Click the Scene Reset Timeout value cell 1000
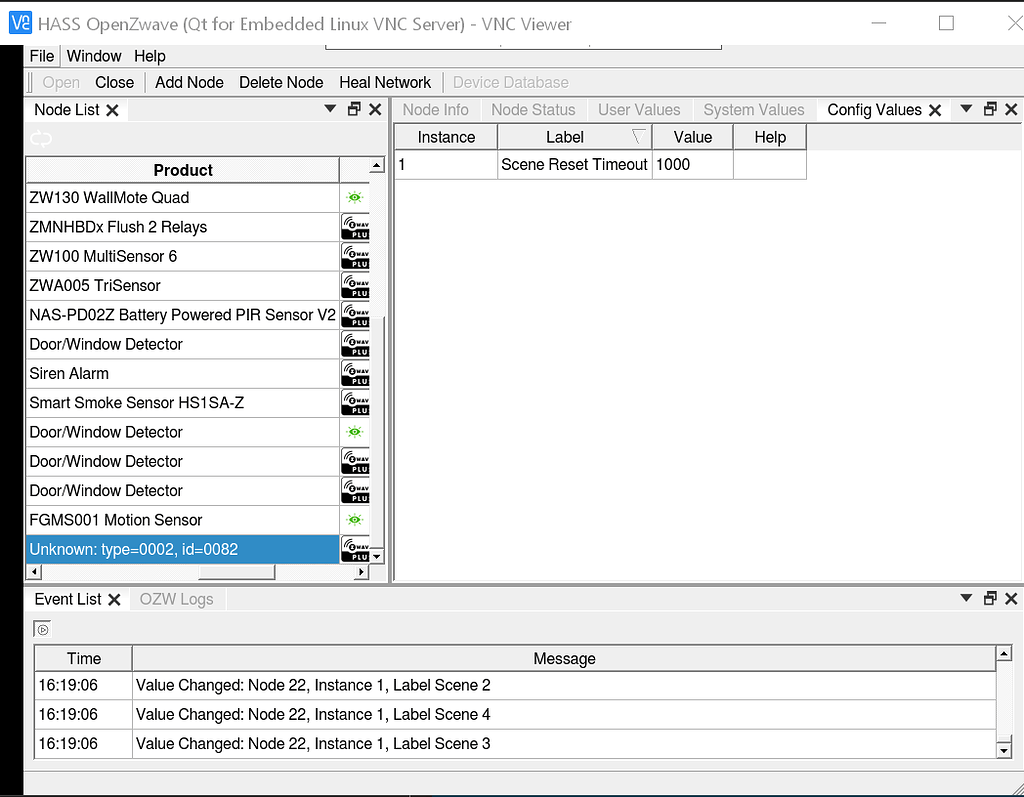This screenshot has width=1024, height=797. pos(692,164)
